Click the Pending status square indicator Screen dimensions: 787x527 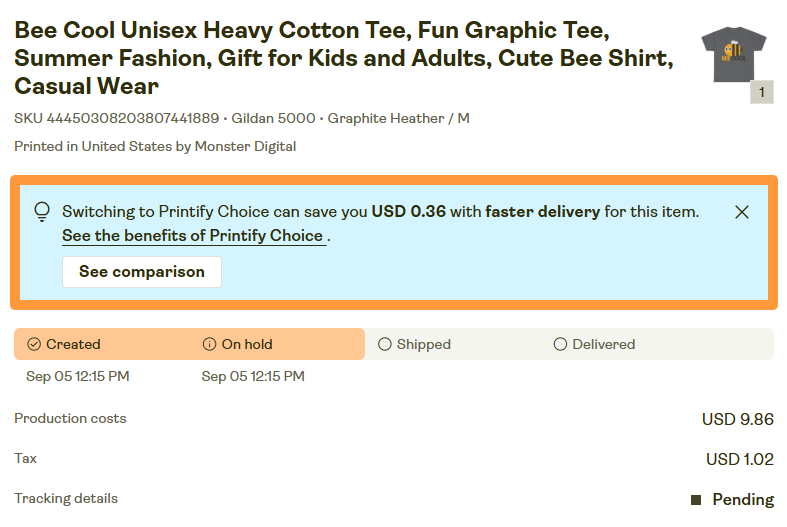696,499
